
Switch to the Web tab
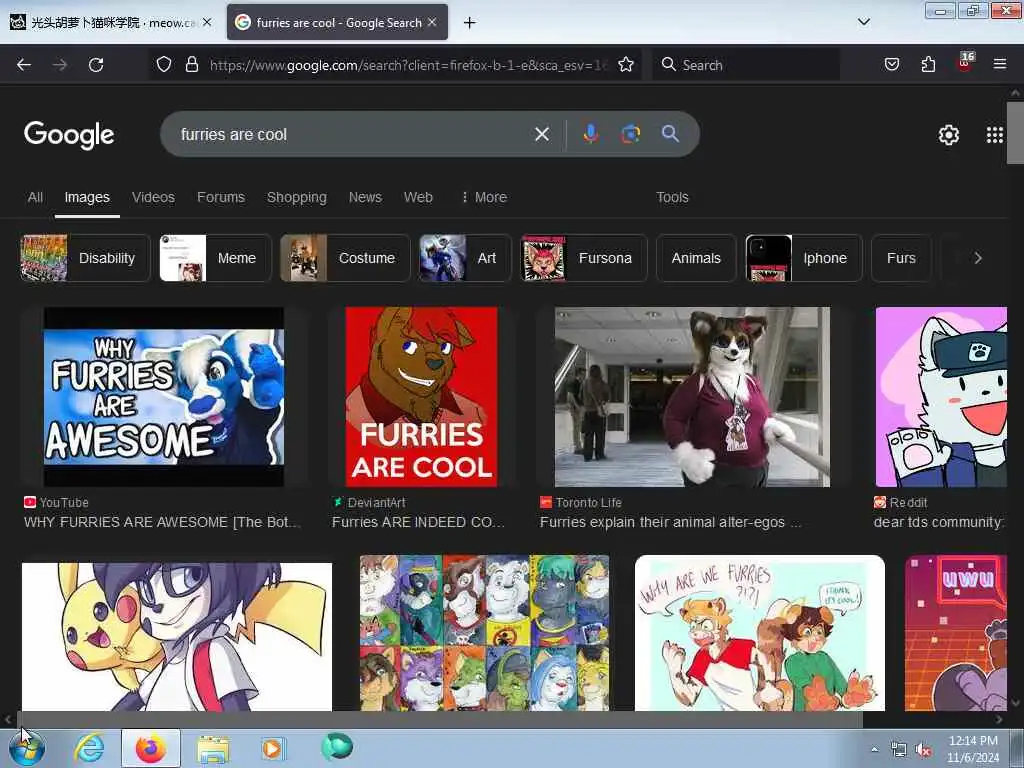pyautogui.click(x=418, y=197)
